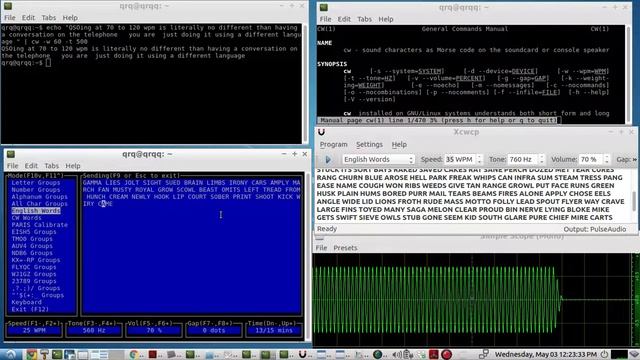Open Edit menu of the cwcp terminal

31,166
